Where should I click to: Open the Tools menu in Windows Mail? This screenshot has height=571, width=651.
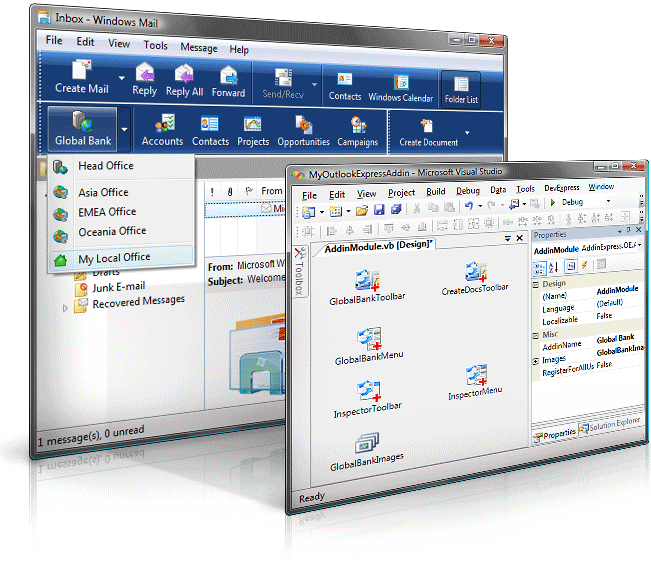tap(155, 45)
